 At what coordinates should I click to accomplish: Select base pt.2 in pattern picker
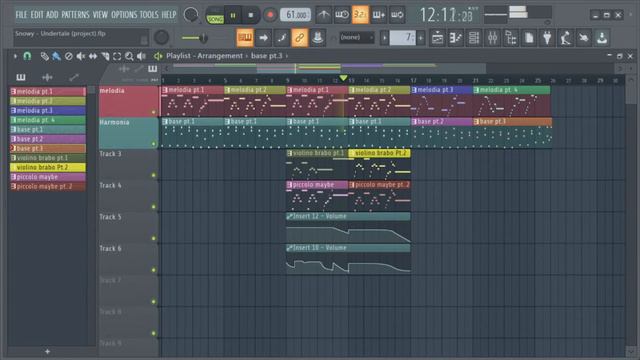click(x=48, y=139)
